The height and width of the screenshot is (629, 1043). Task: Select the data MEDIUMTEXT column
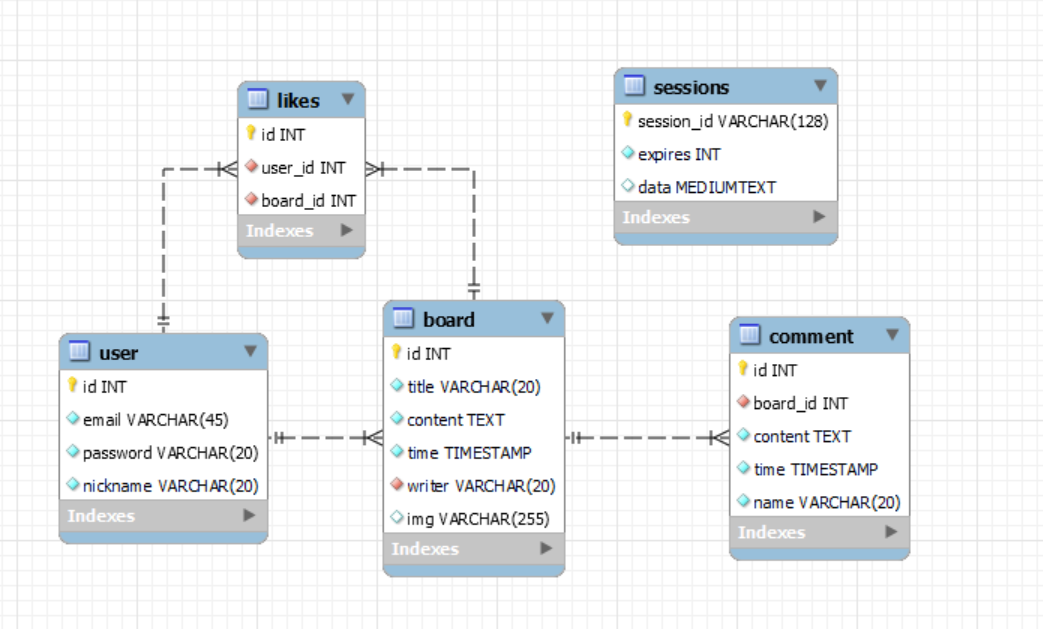726,187
